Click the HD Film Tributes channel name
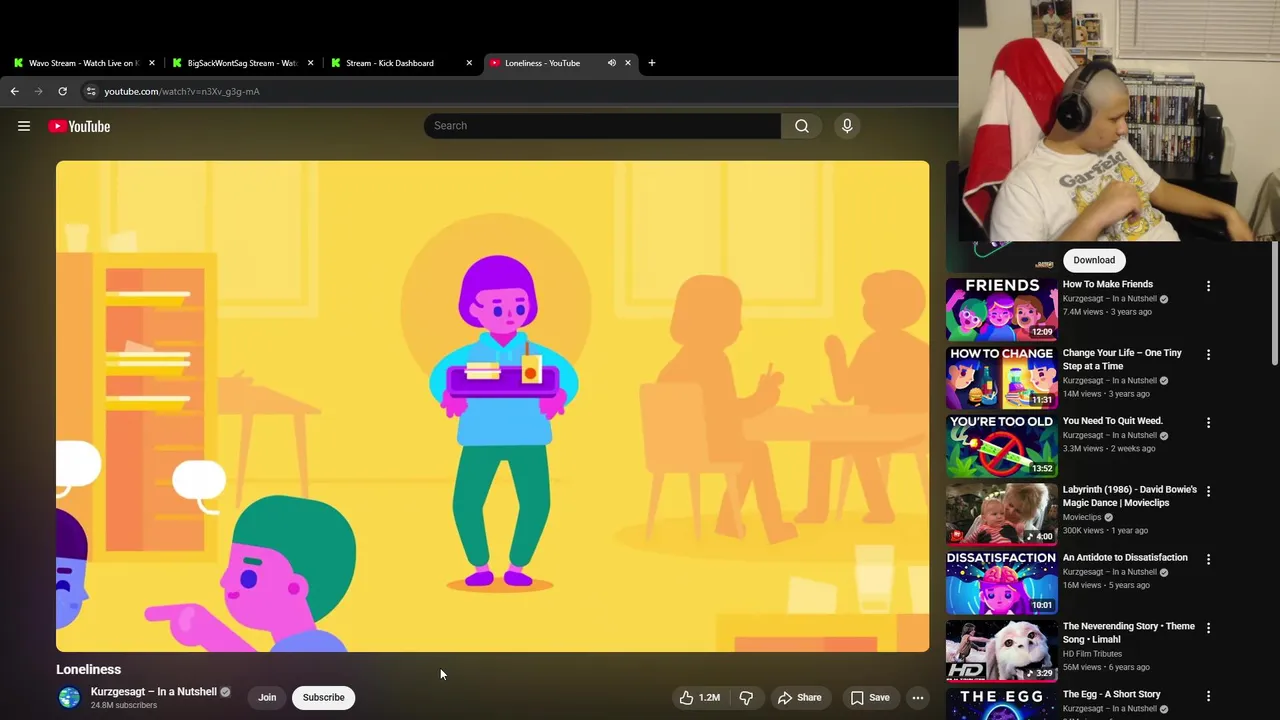1280x720 pixels. [x=1092, y=654]
